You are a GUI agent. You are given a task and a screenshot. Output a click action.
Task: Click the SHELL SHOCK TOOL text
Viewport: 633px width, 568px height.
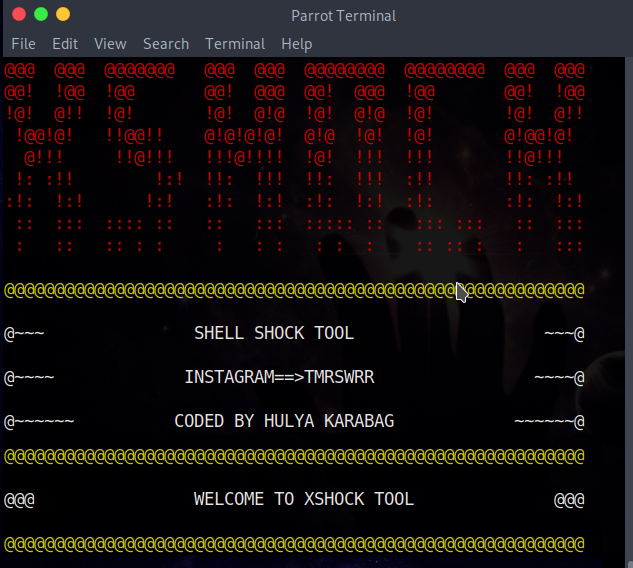point(274,333)
